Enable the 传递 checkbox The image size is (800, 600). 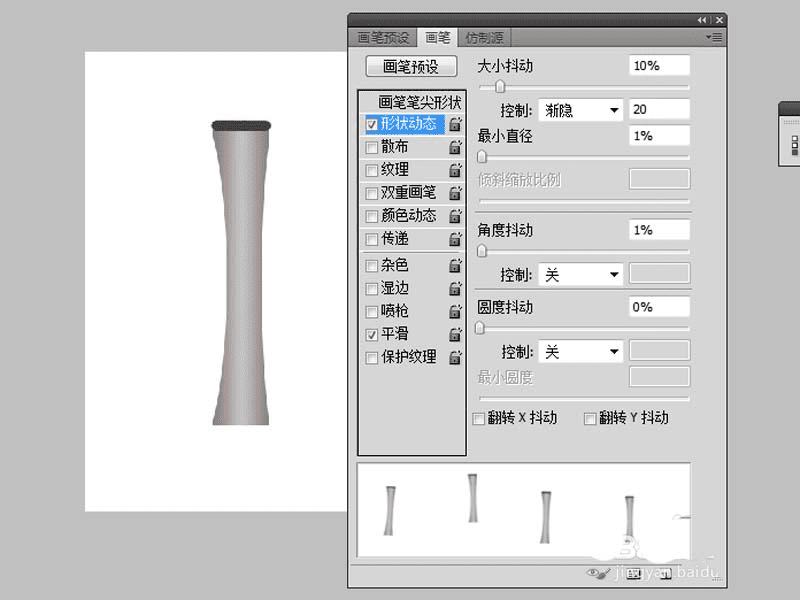pyautogui.click(x=372, y=239)
